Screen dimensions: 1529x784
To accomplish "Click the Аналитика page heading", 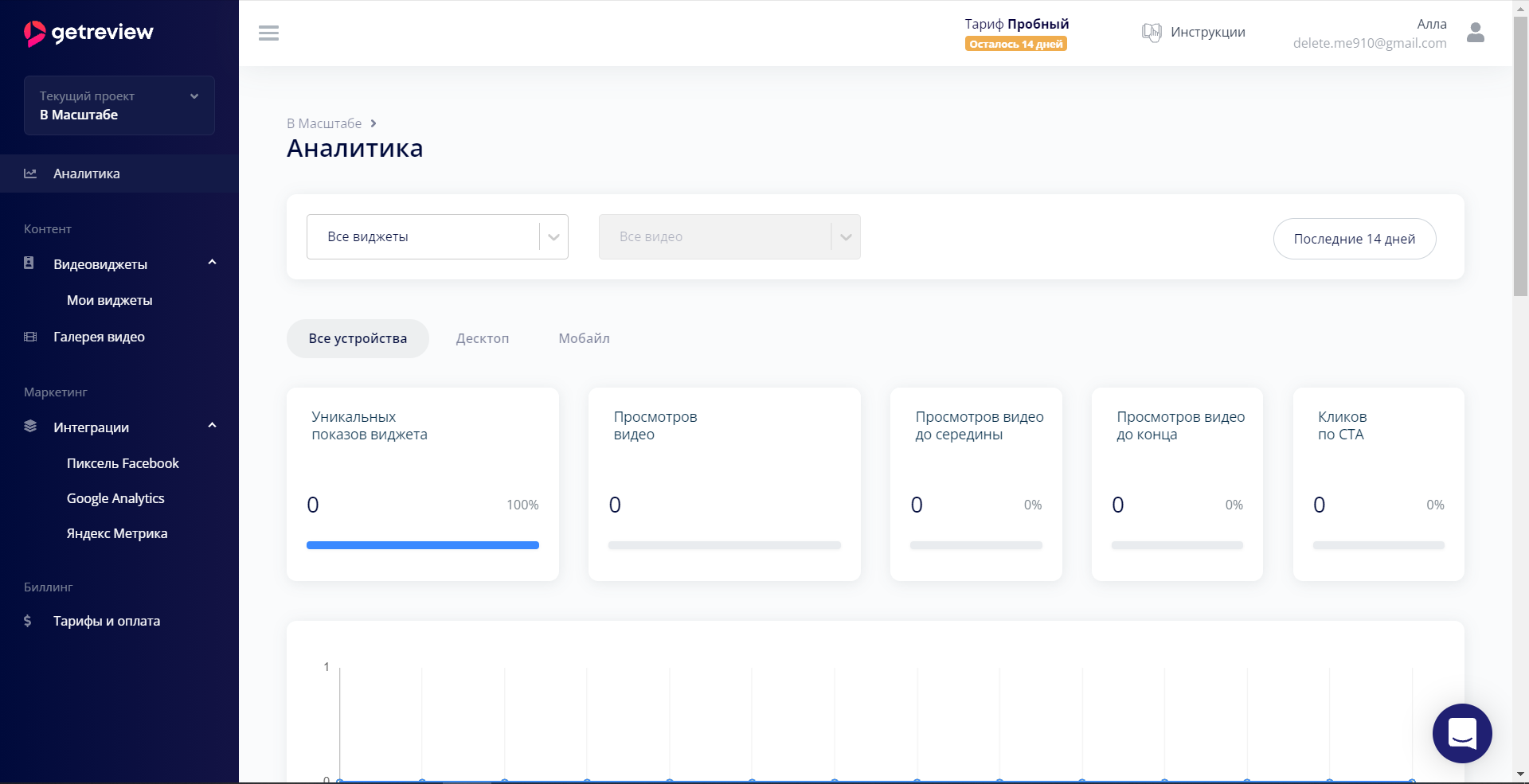I will (355, 149).
